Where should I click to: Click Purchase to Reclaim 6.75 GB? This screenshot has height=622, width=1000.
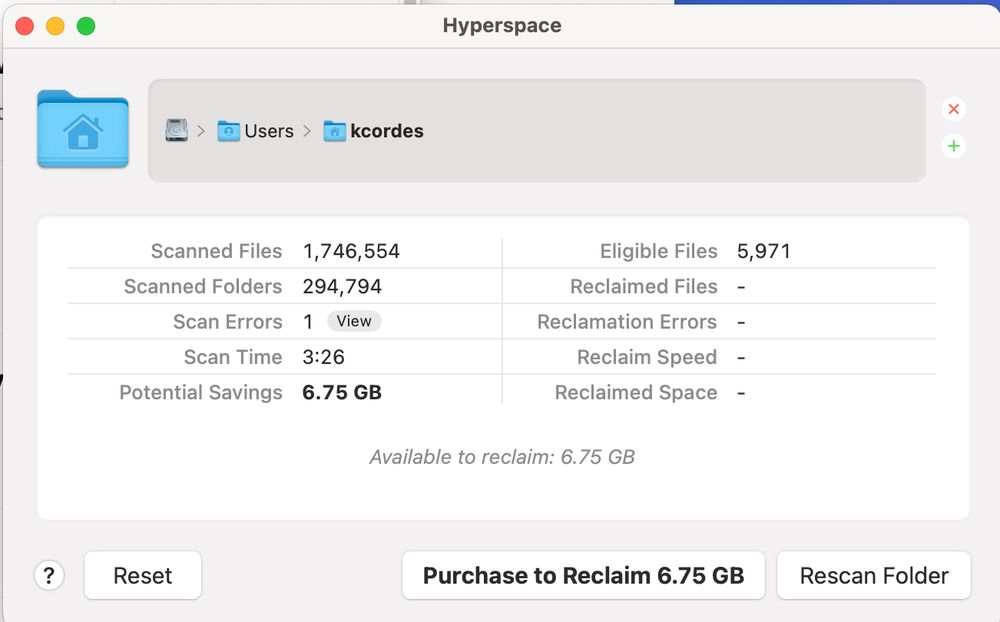584,575
